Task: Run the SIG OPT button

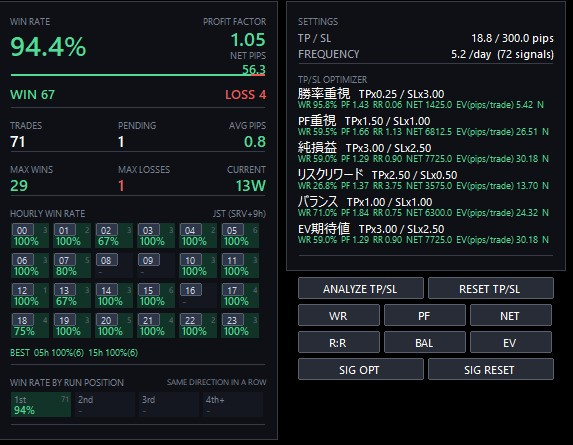Action: 361,369
